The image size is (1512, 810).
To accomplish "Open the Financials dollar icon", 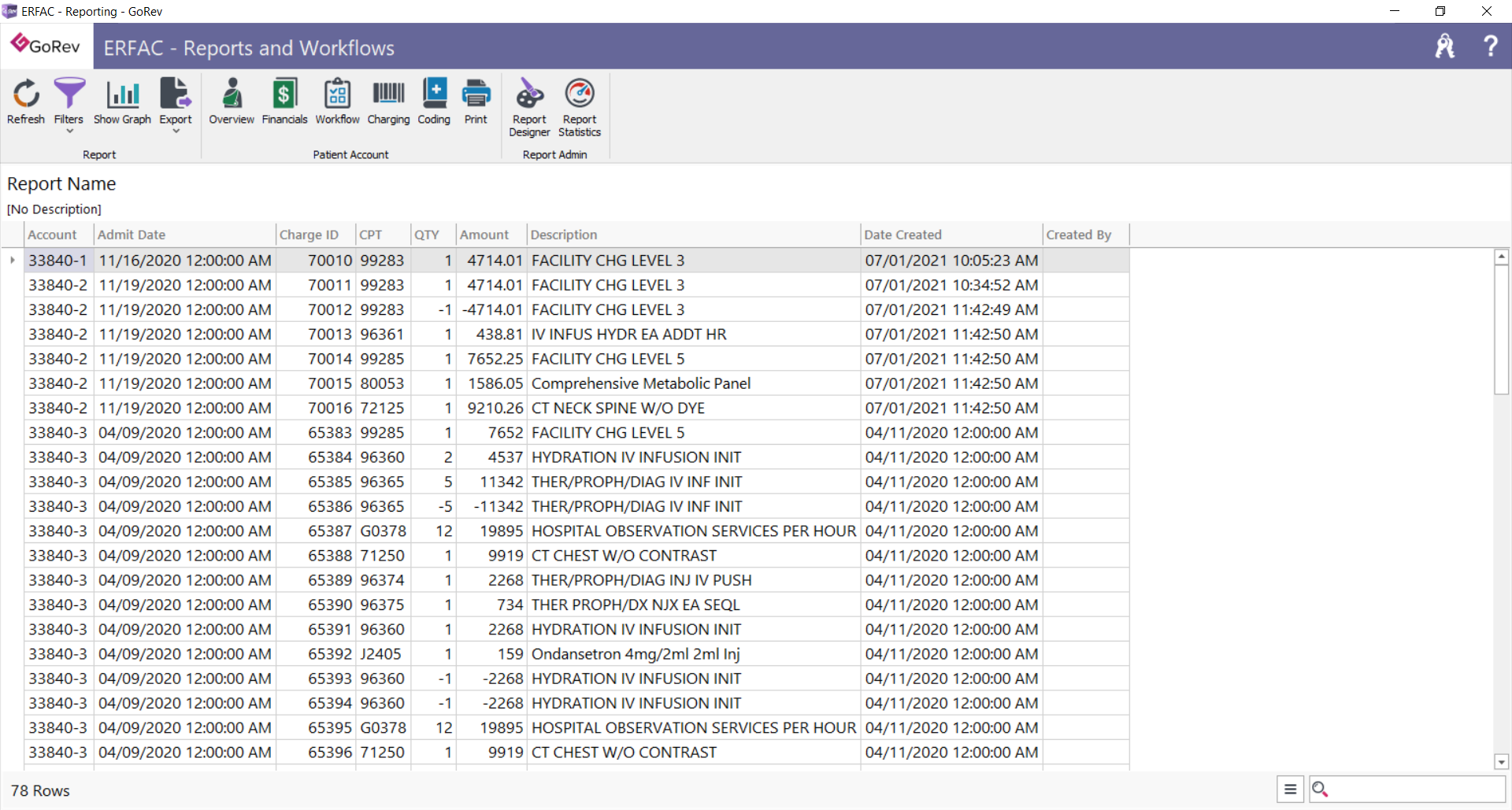I will coord(284,94).
